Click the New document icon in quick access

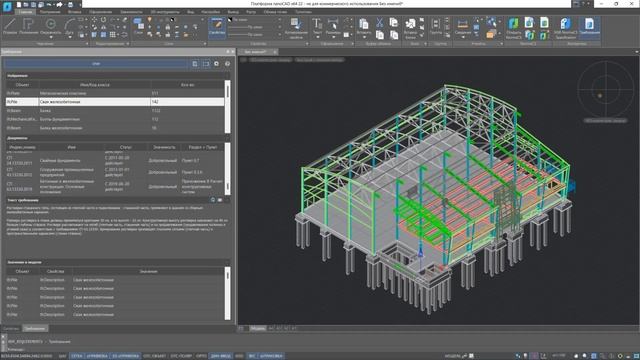click(x=18, y=4)
